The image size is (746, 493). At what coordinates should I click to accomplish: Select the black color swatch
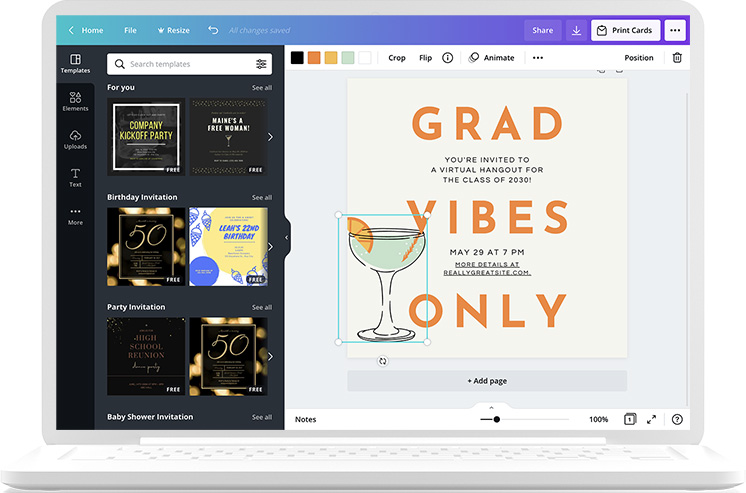pos(297,58)
